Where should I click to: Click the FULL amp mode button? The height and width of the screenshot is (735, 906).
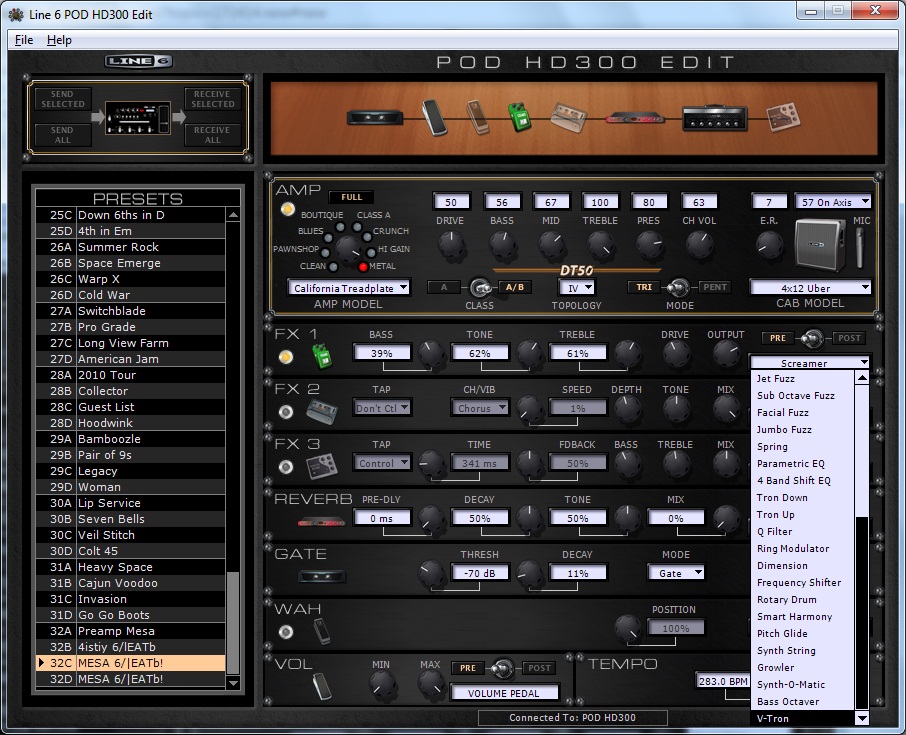click(351, 197)
